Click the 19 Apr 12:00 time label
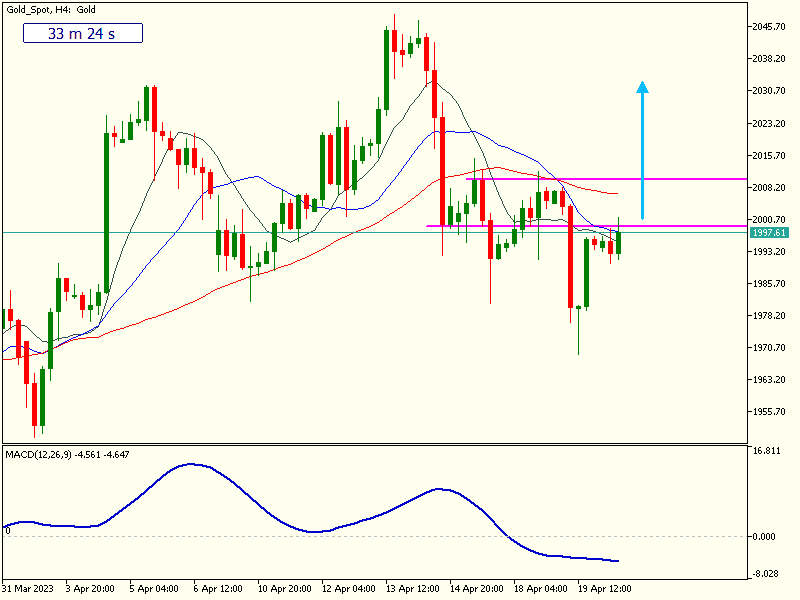 tap(606, 588)
